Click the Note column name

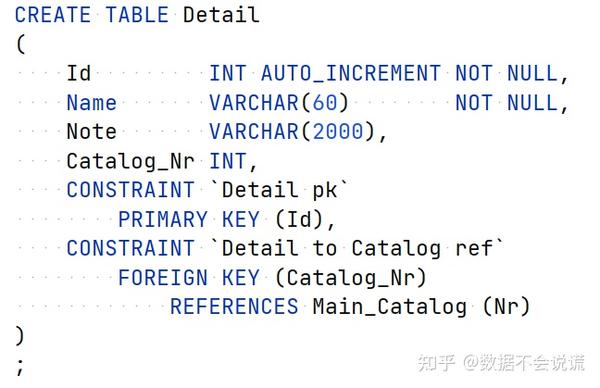(x=91, y=132)
